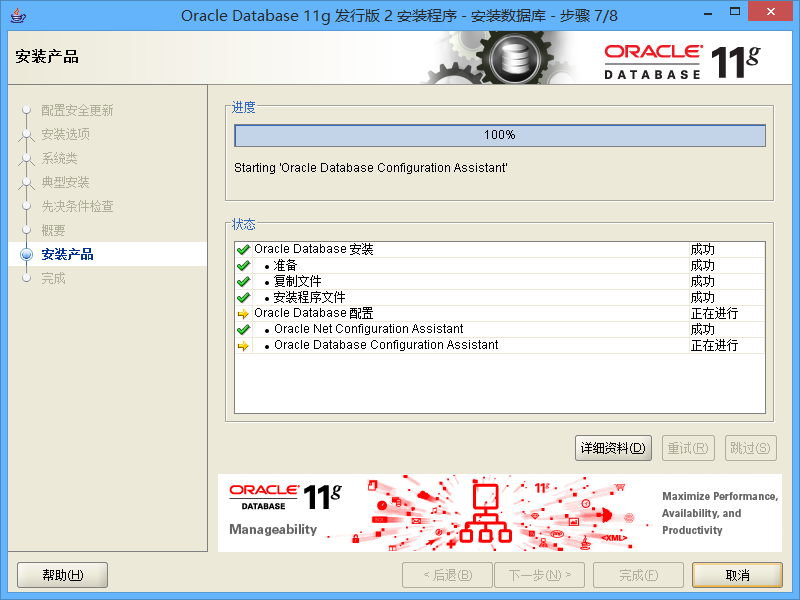Click yellow arrow beside Oracle Database 配置
The image size is (800, 600).
pyautogui.click(x=243, y=314)
